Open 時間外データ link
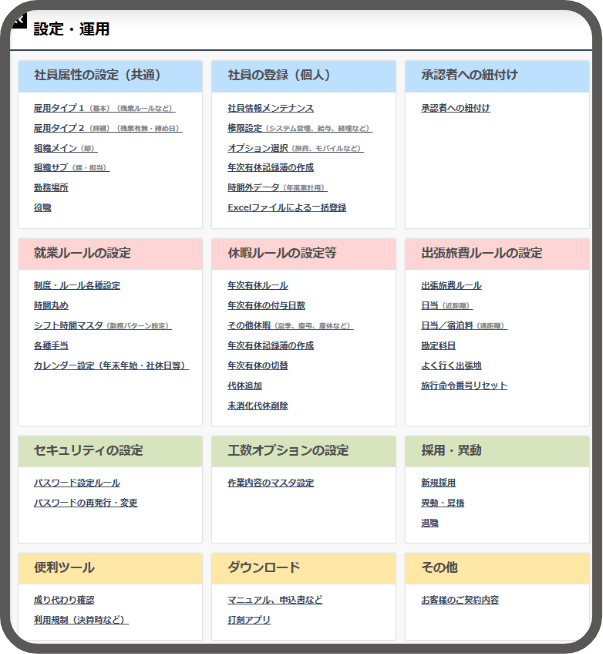The image size is (603, 654). 277,187
